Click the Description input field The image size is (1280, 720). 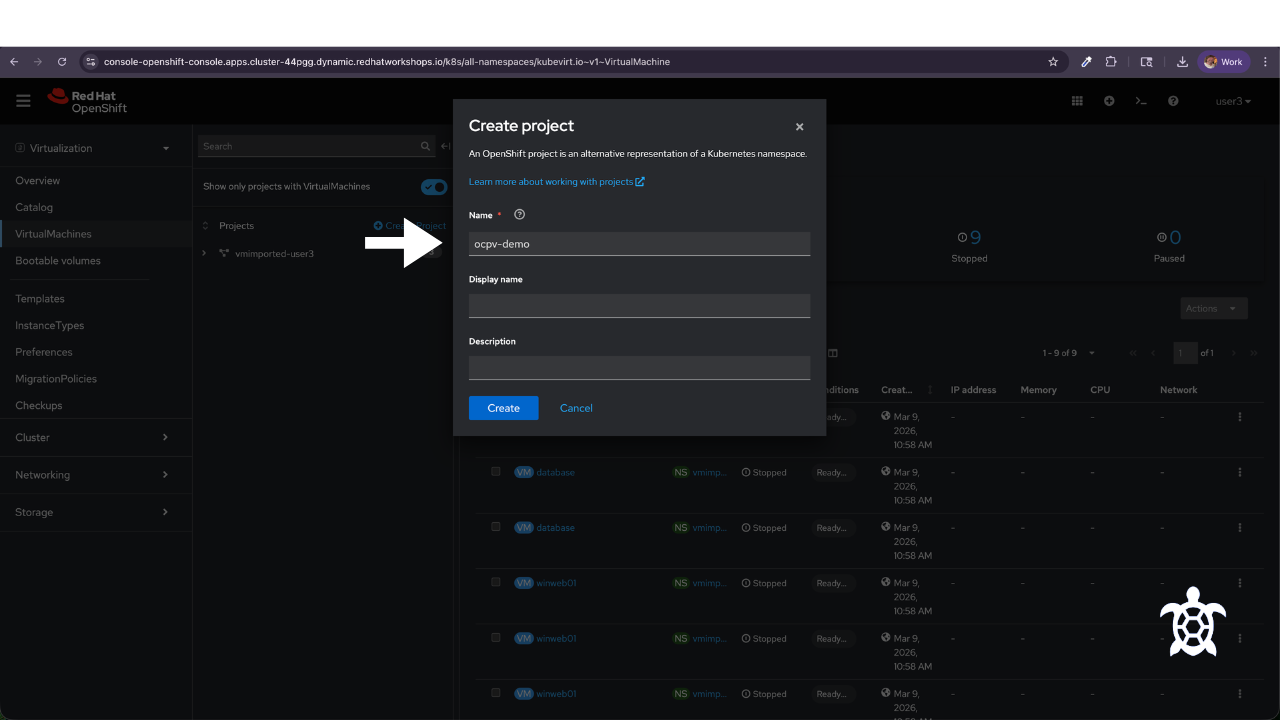(639, 367)
